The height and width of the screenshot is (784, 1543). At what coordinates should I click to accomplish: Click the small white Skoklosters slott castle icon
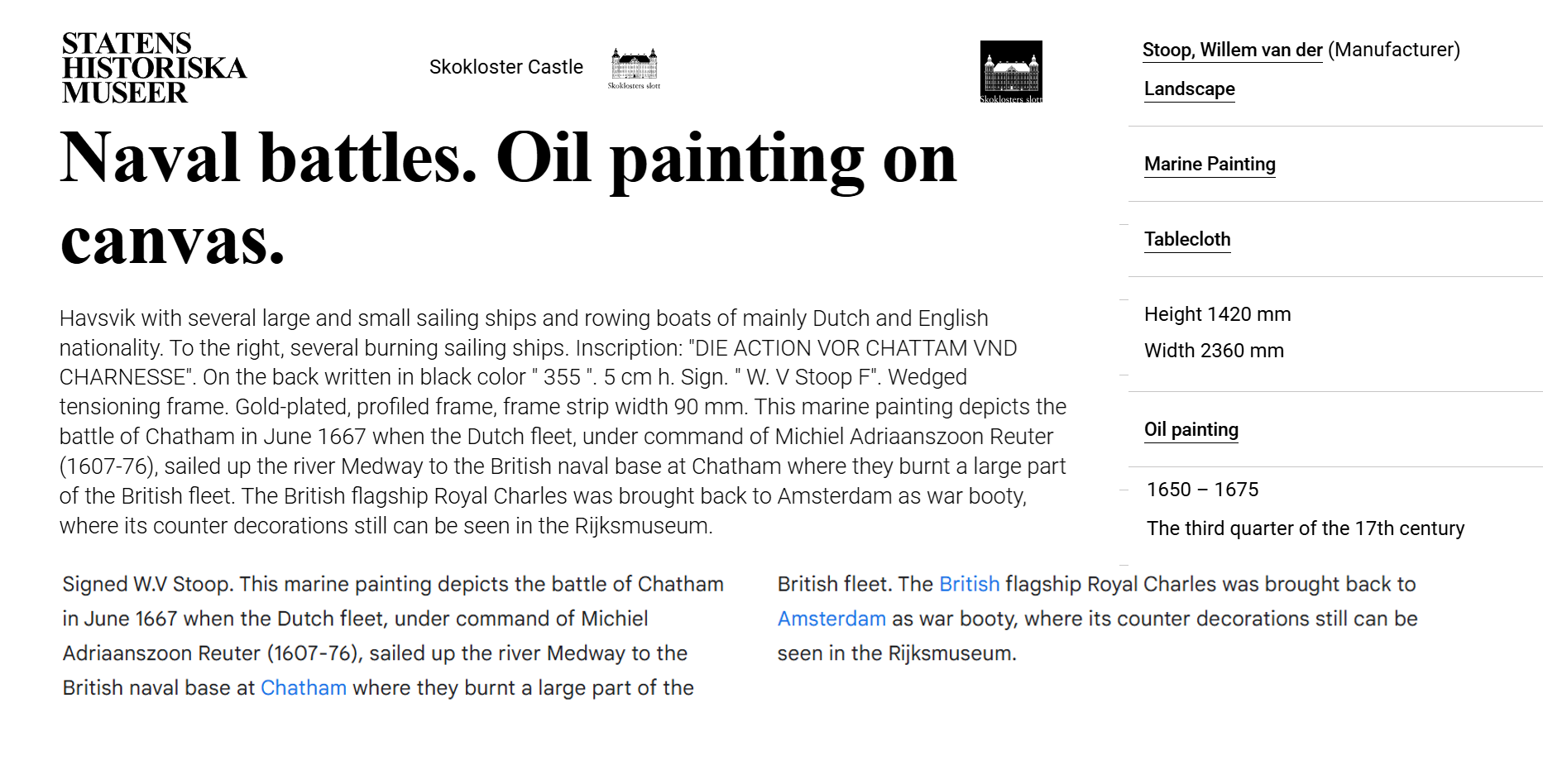click(x=634, y=68)
